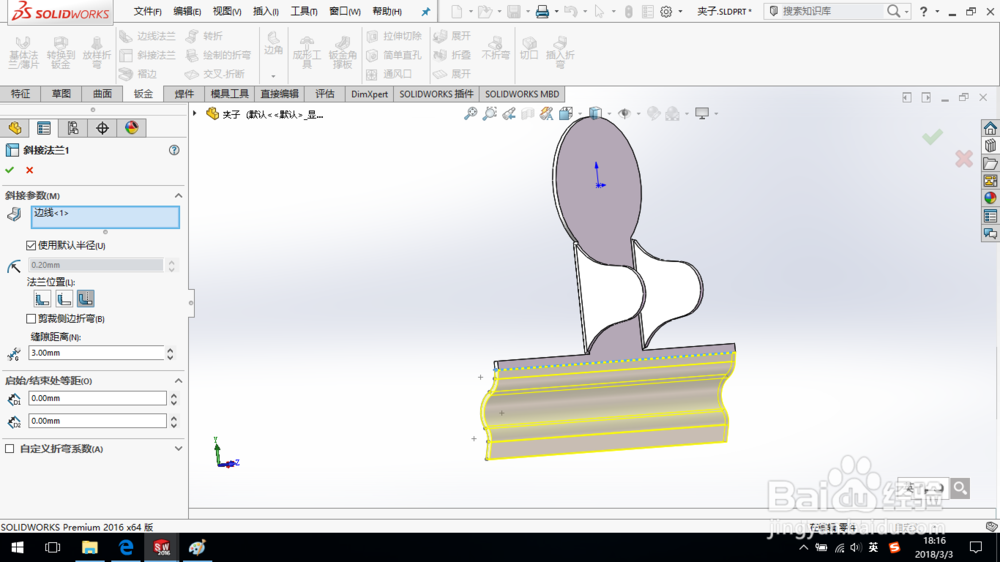Open help for miter flange panel
Viewport: 1000px width, 562px height.
point(174,150)
